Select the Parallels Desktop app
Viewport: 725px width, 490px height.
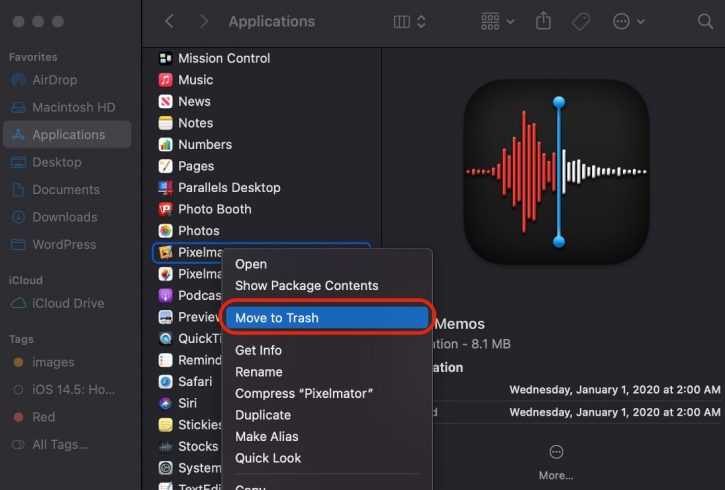(x=262, y=188)
